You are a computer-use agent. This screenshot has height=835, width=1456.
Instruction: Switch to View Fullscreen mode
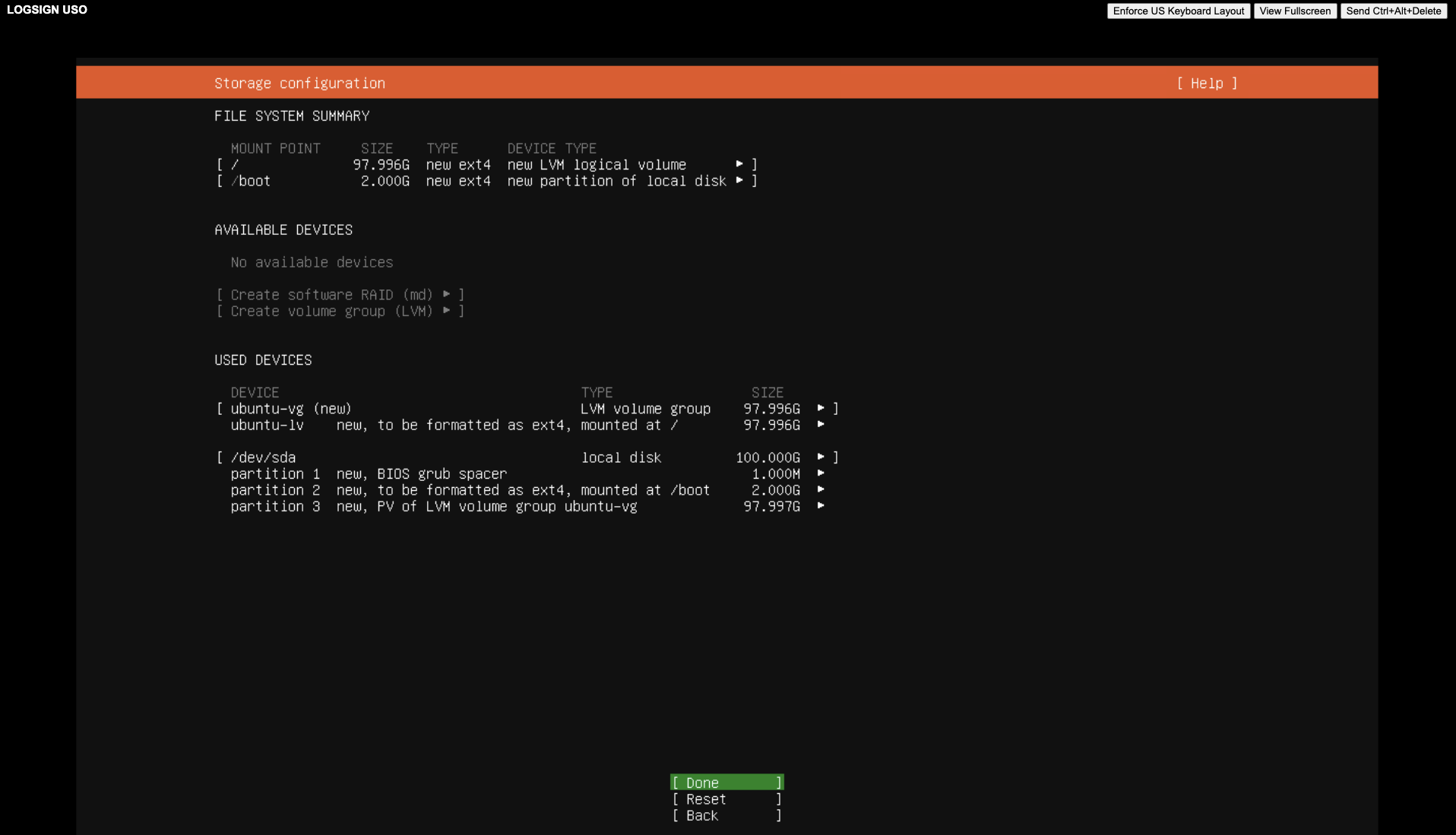click(1295, 11)
